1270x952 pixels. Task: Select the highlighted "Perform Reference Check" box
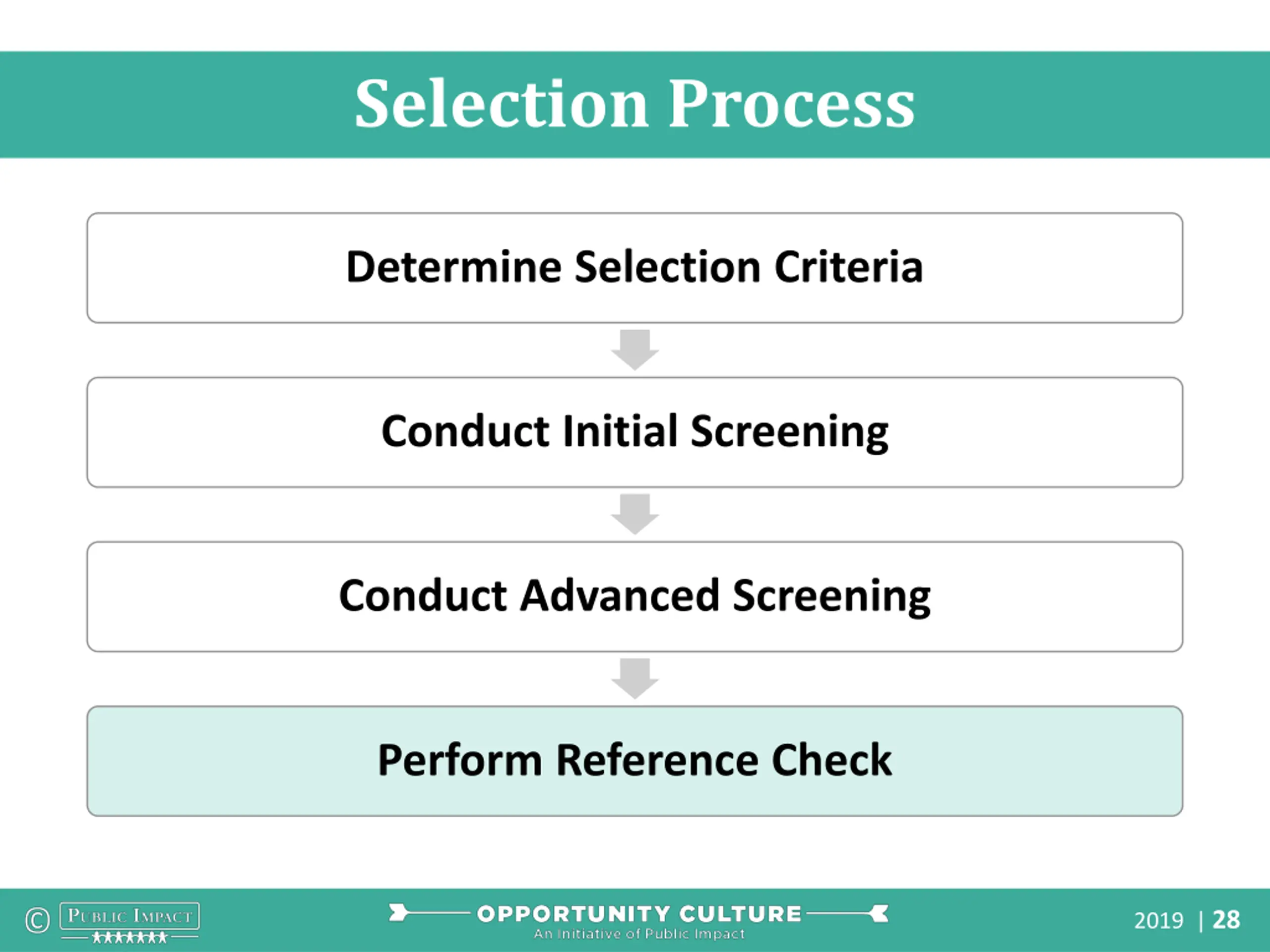[635, 761]
